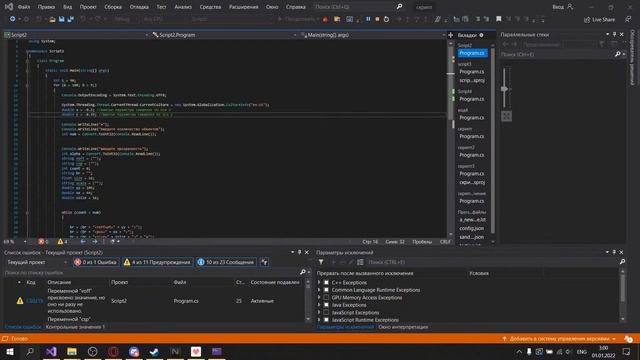Click the Hot Reload flame icon
The width and height of the screenshot is (640, 360).
[x=325, y=19]
